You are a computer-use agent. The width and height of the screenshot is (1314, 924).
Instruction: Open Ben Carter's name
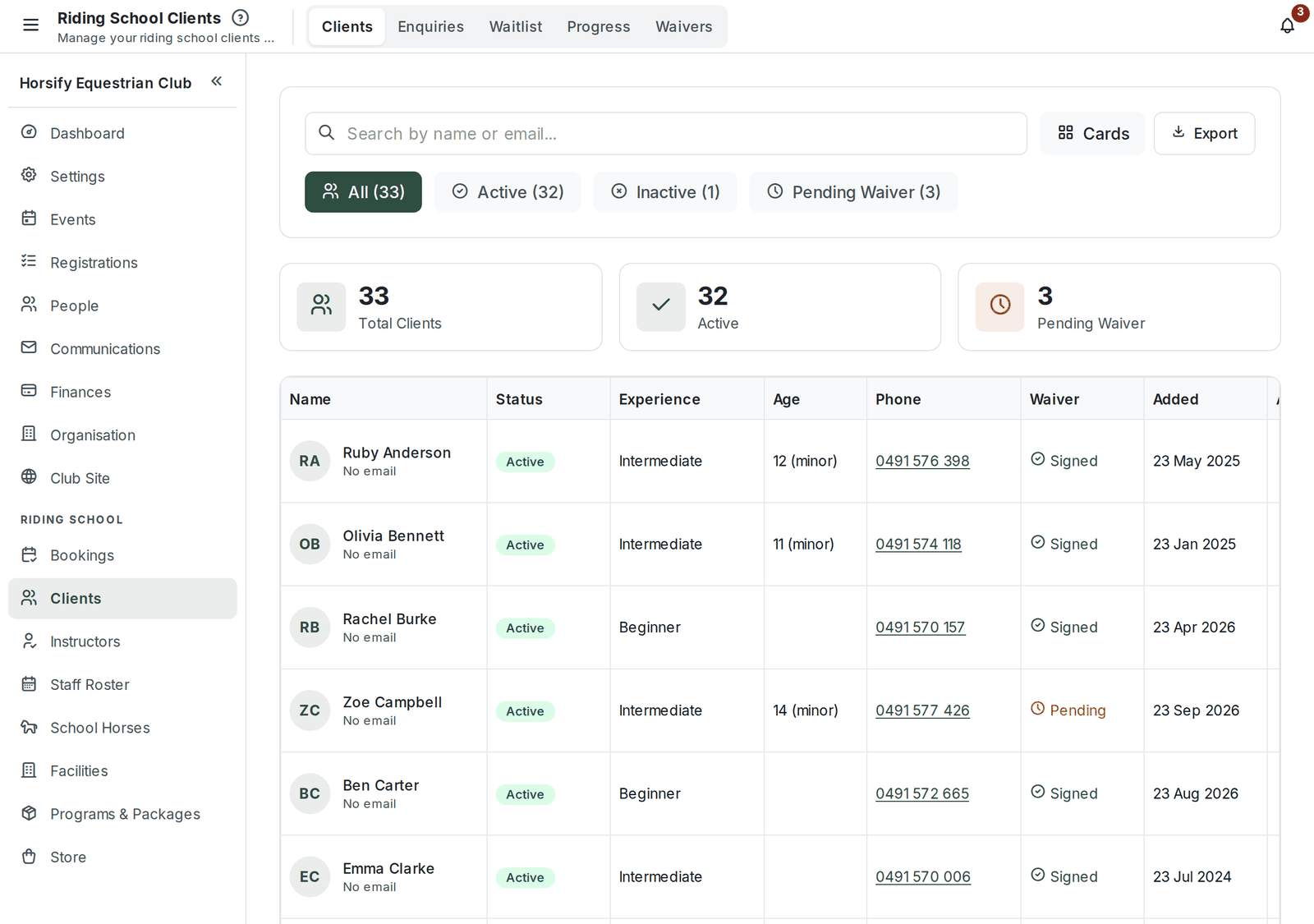[x=381, y=785]
